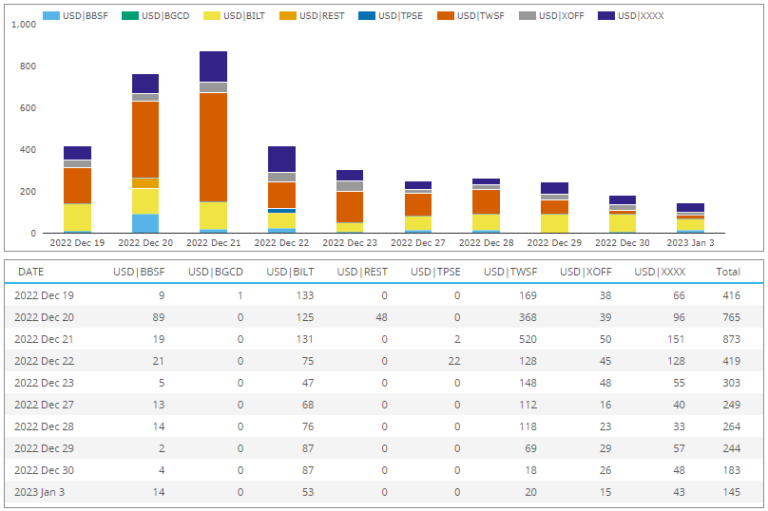Sort table by the DATE column header
The height and width of the screenshot is (511, 768).
(x=31, y=271)
